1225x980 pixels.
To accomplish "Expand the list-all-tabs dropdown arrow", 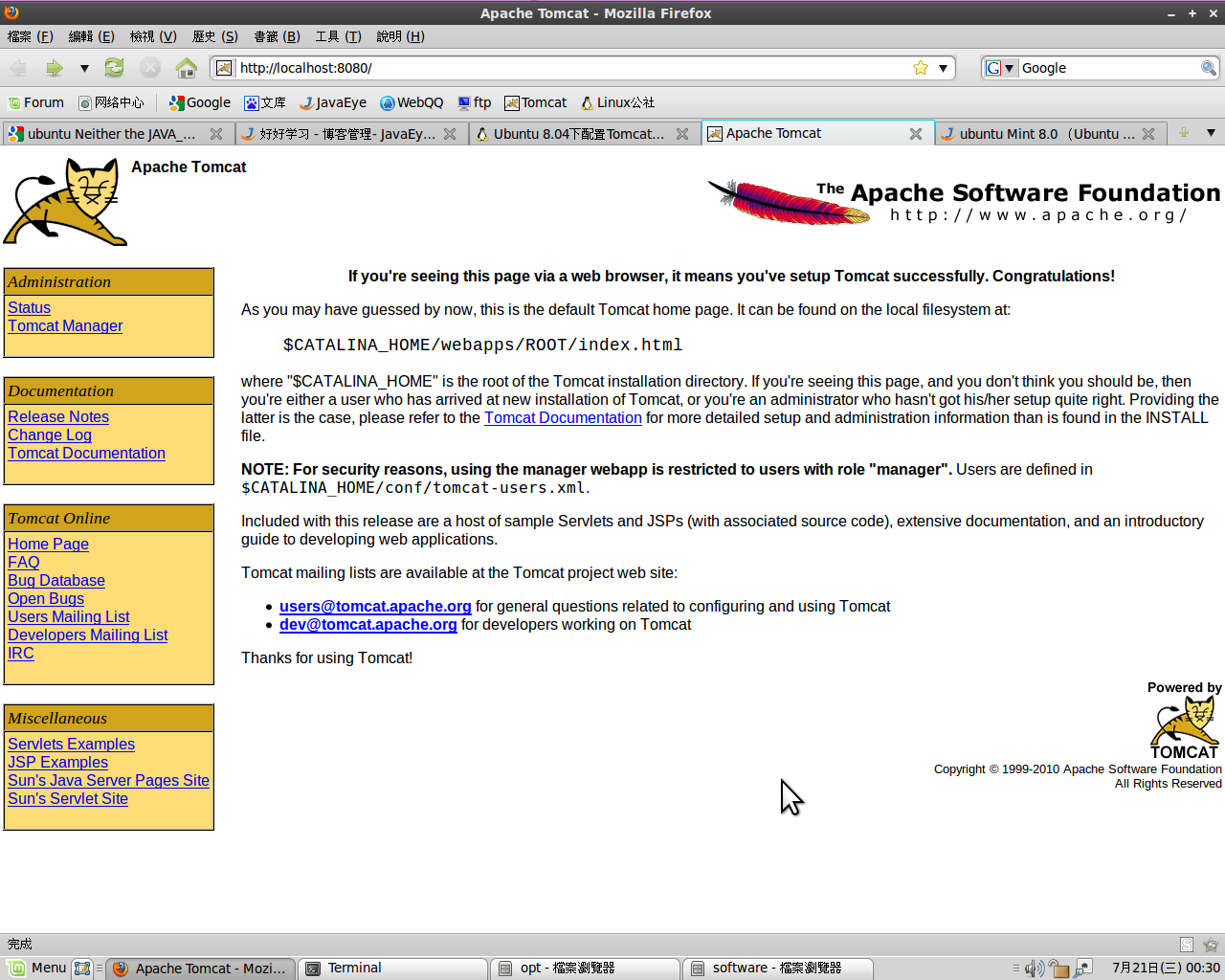I will click(1211, 133).
